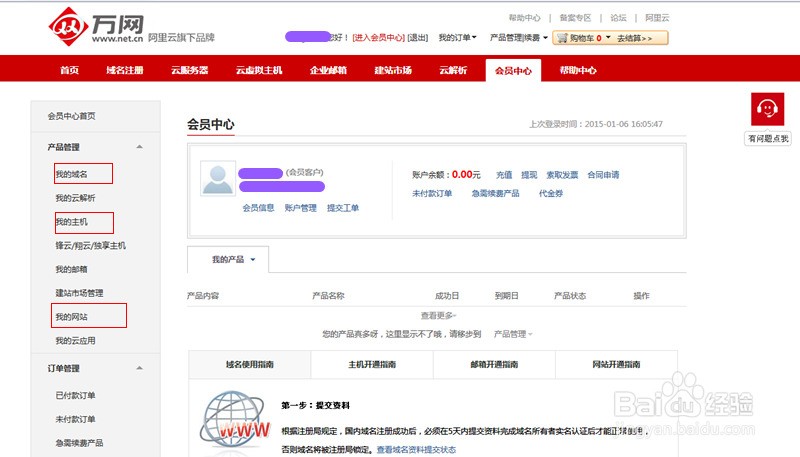This screenshot has width=800, height=457.
Task: Open 域名注册 in navigation bar
Action: pos(124,70)
